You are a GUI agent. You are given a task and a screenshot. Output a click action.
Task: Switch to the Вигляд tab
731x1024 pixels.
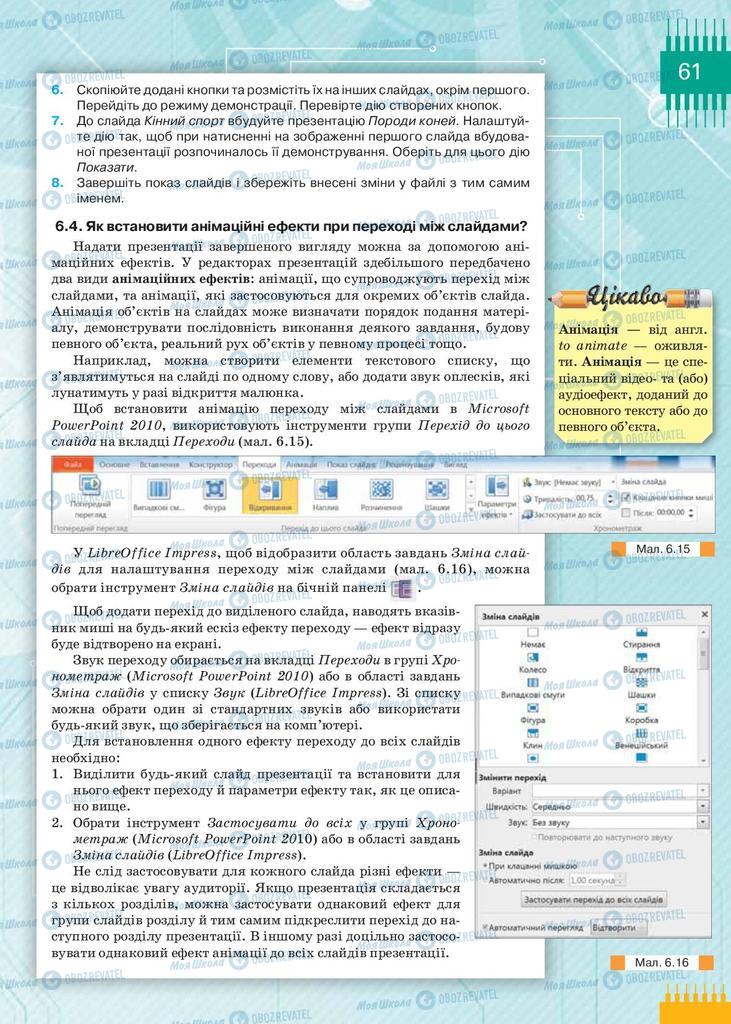point(455,464)
